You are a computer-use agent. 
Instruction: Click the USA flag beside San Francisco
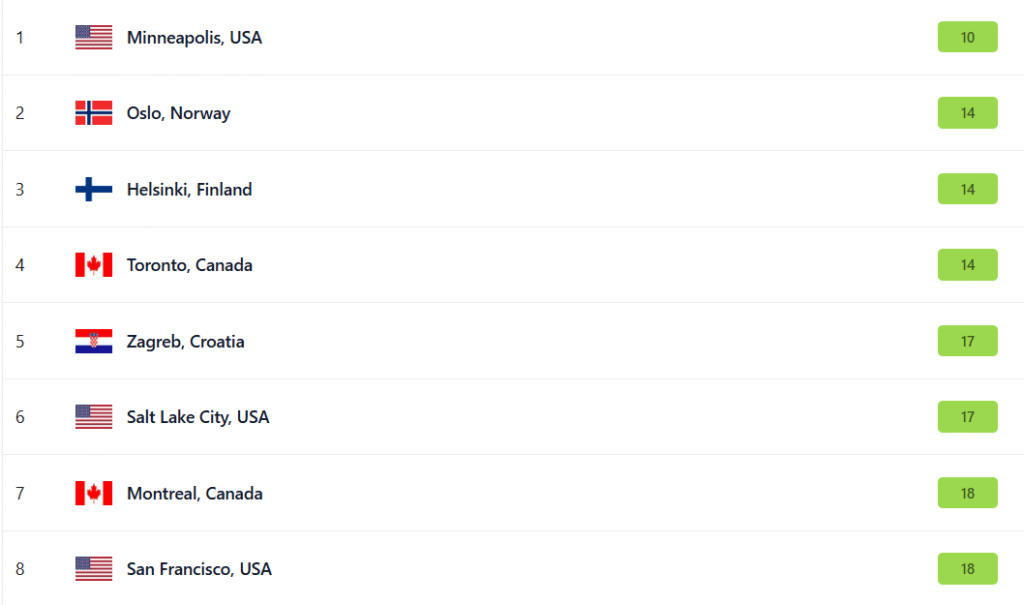[93, 569]
